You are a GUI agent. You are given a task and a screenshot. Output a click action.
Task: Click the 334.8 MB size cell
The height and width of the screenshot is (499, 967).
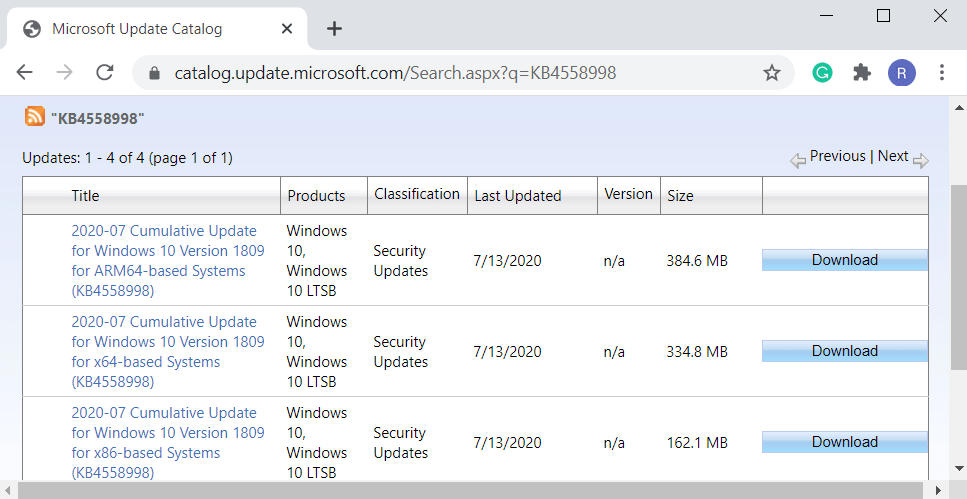pos(697,352)
